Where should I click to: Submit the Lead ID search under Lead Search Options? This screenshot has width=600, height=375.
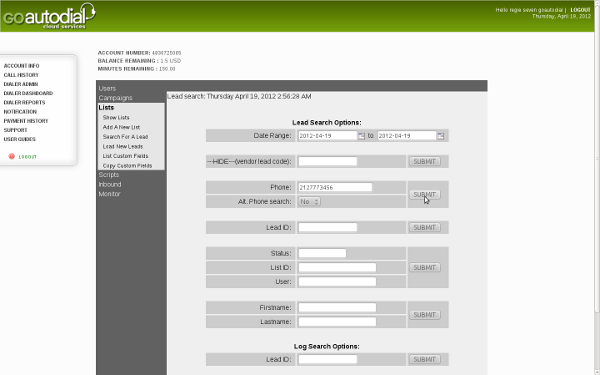point(424,227)
